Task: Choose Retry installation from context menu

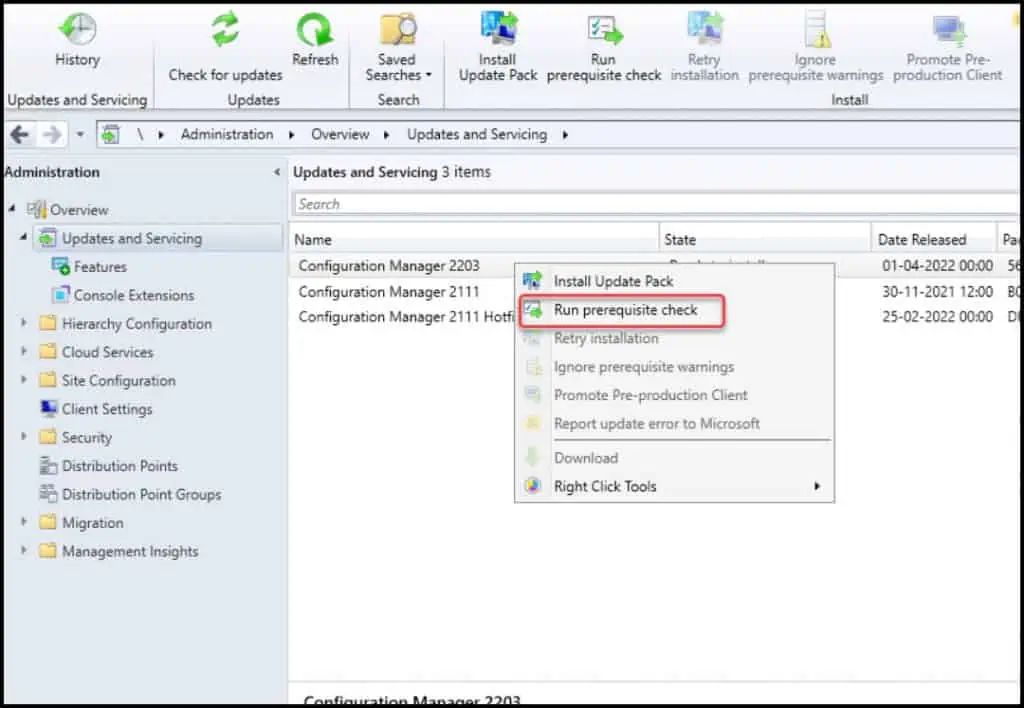Action: [x=674, y=338]
